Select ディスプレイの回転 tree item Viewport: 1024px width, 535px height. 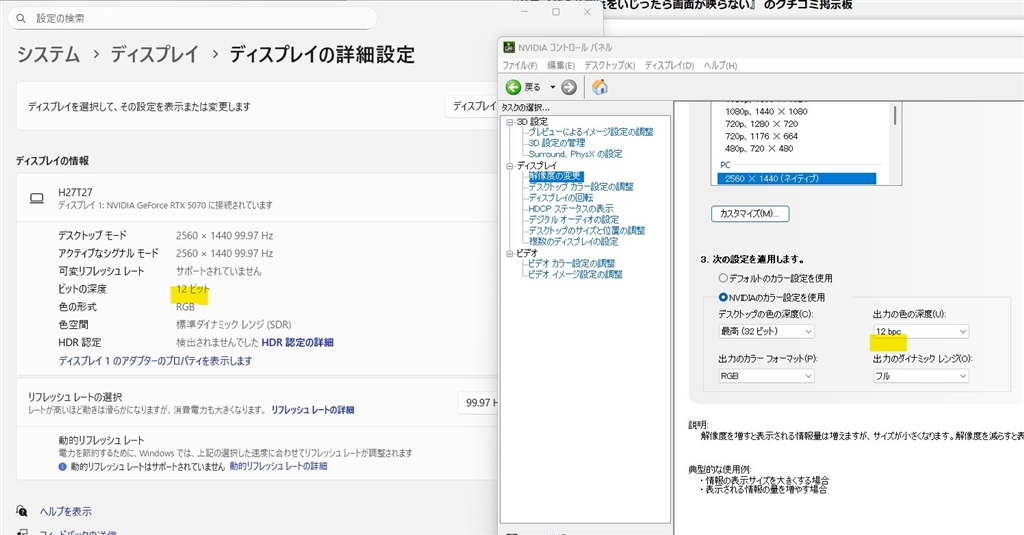[560, 197]
